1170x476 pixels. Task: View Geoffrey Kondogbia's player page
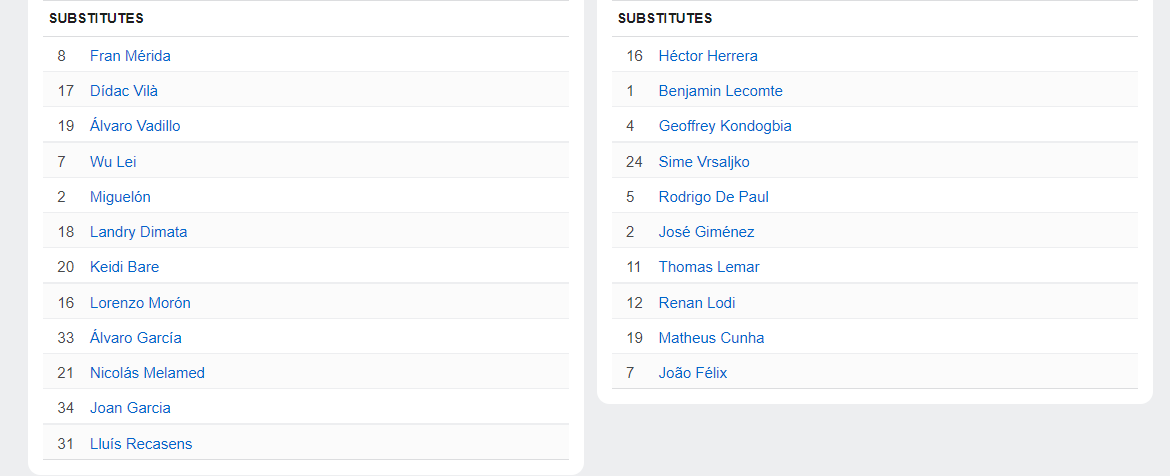725,126
